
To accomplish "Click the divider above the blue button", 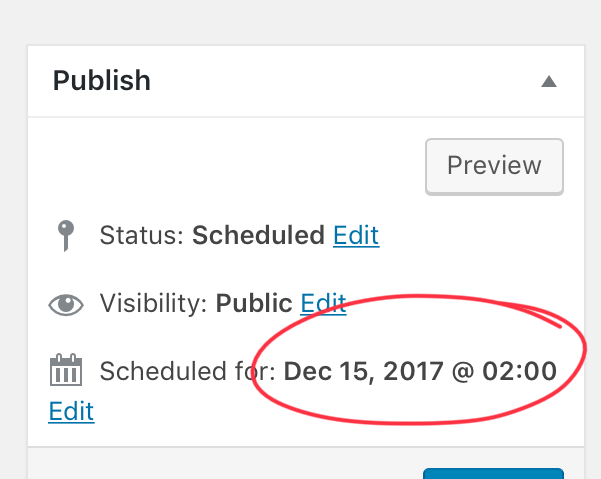I will coord(300,448).
